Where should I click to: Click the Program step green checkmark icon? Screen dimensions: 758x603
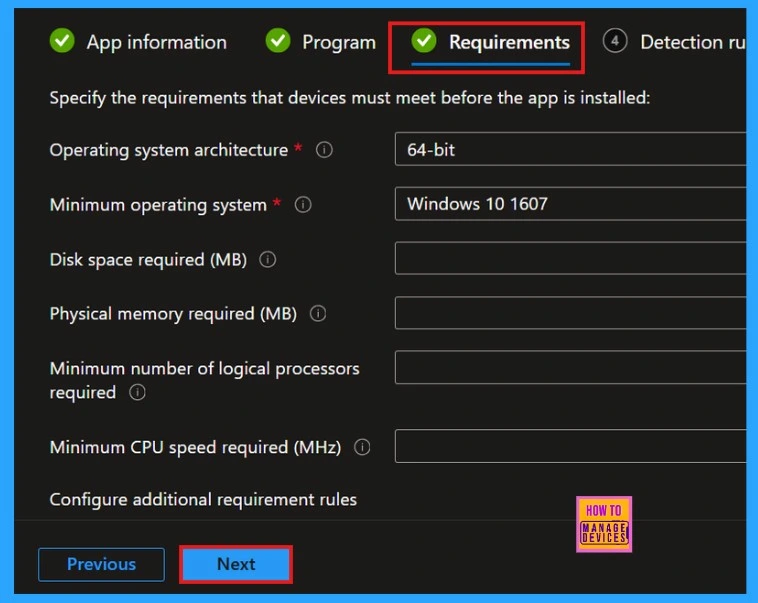(x=278, y=41)
